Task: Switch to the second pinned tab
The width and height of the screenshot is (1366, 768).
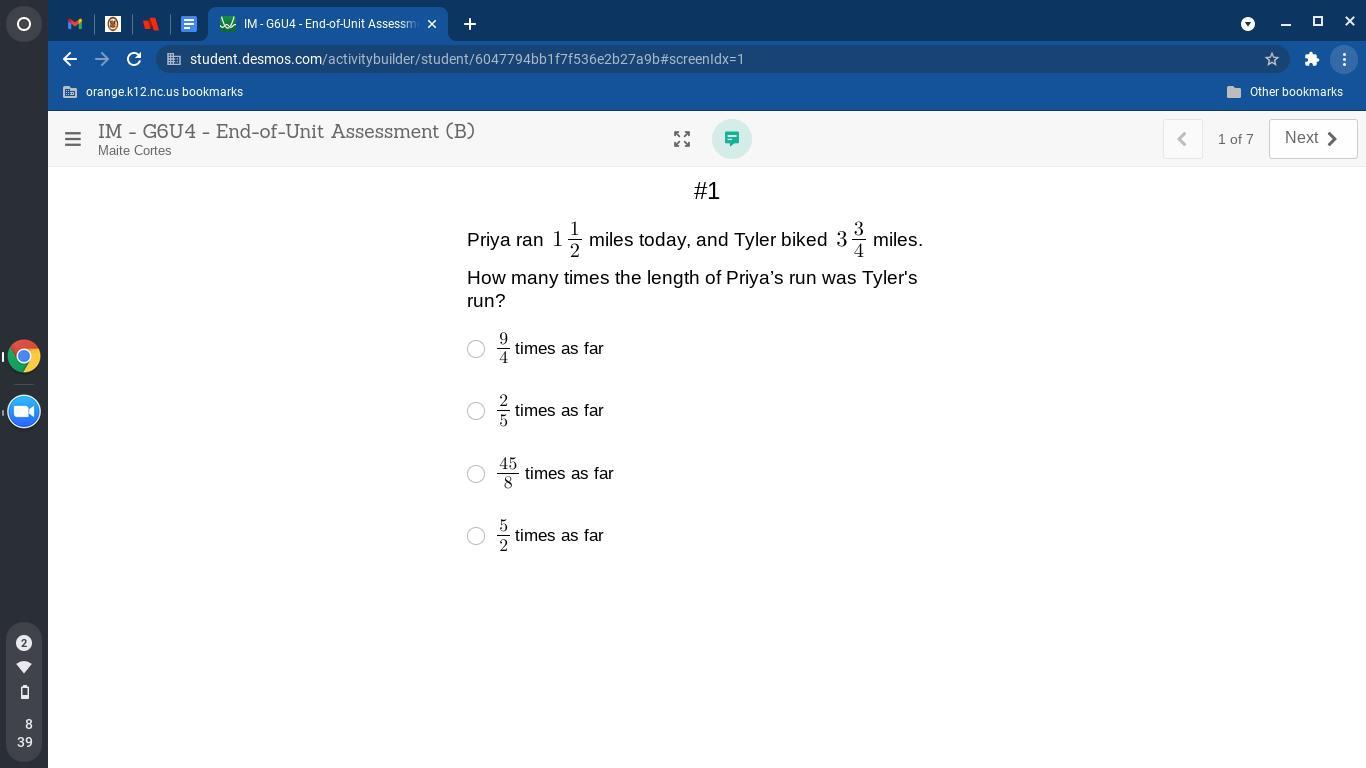Action: (x=113, y=24)
